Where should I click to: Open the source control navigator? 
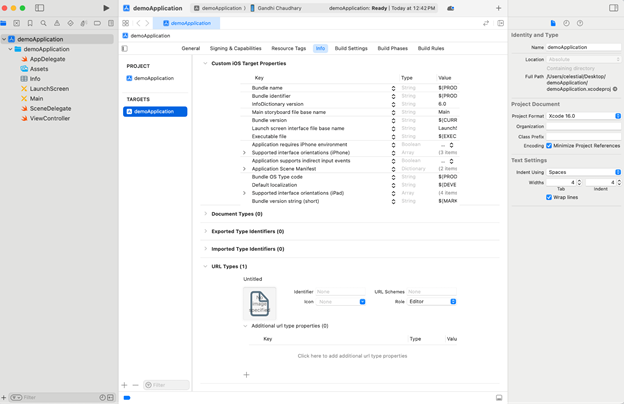17,23
